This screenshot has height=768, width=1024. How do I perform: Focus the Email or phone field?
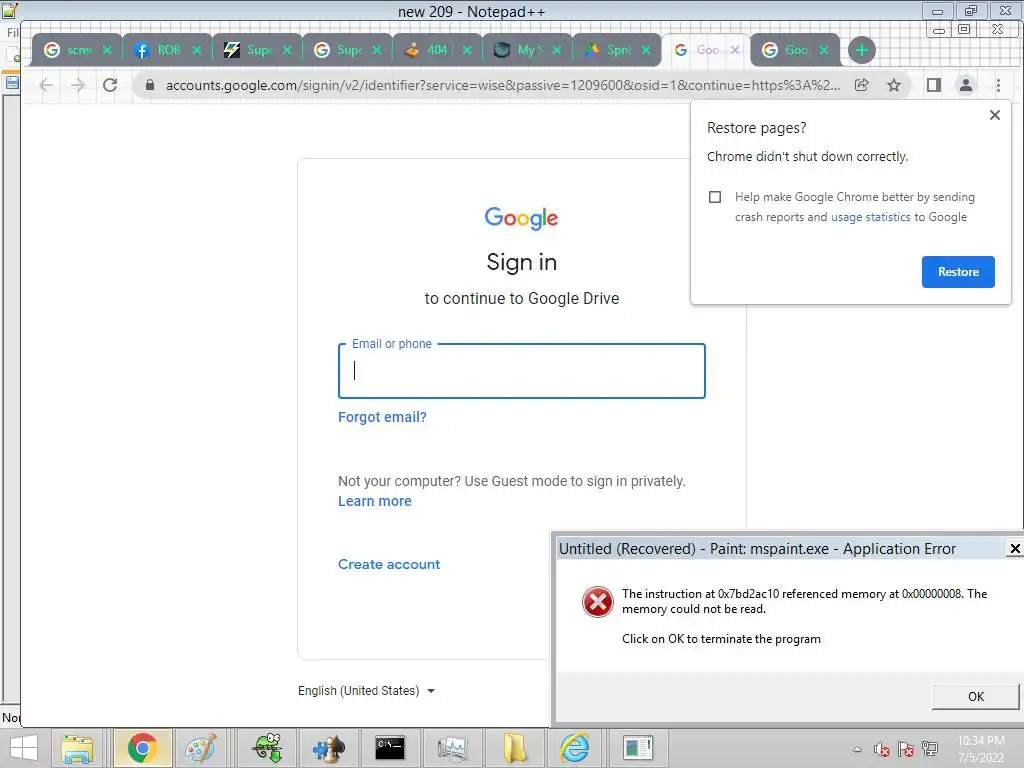click(522, 371)
